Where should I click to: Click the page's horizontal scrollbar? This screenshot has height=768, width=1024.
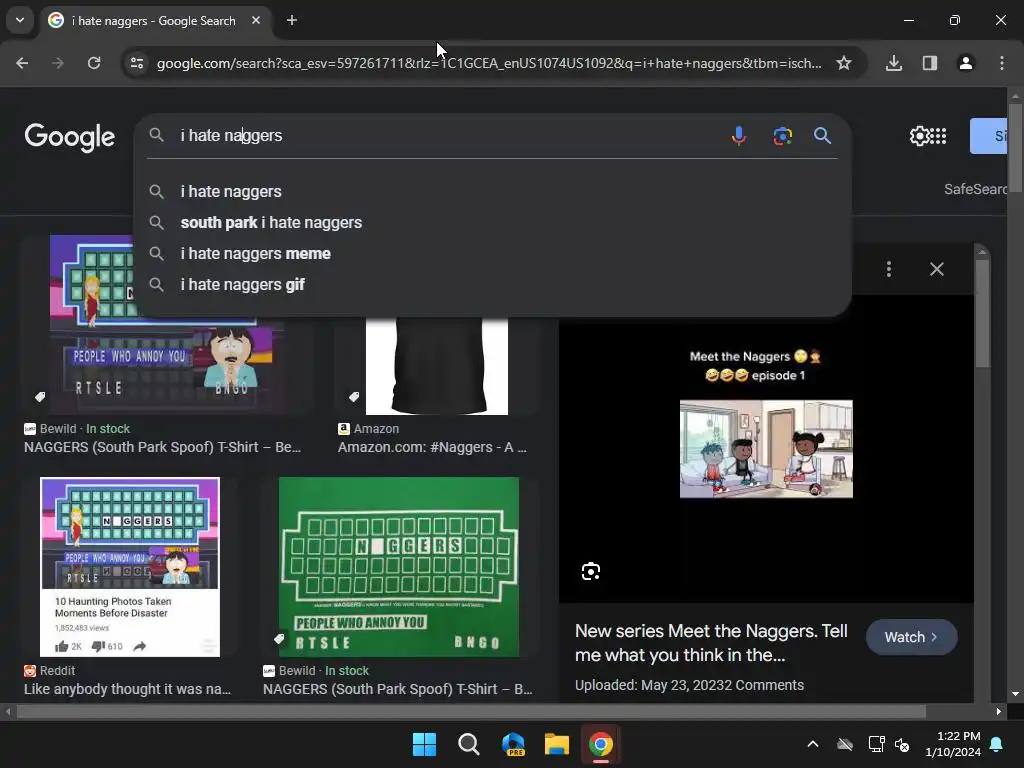[x=470, y=711]
